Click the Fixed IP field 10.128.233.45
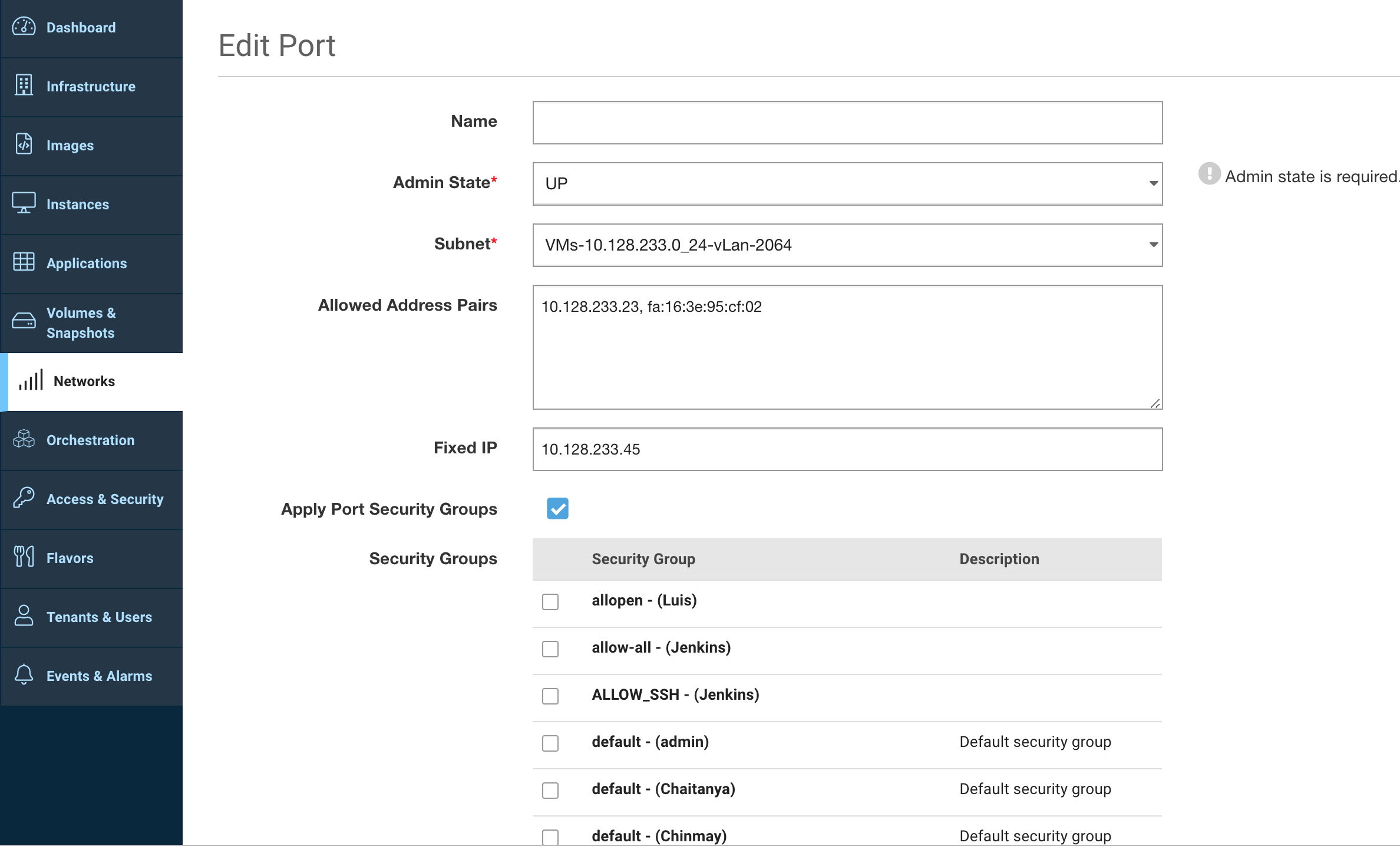 tap(847, 449)
